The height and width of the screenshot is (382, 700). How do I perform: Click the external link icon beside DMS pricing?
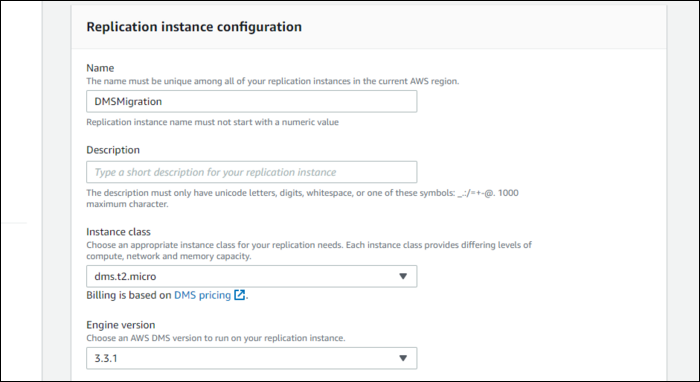click(240, 295)
